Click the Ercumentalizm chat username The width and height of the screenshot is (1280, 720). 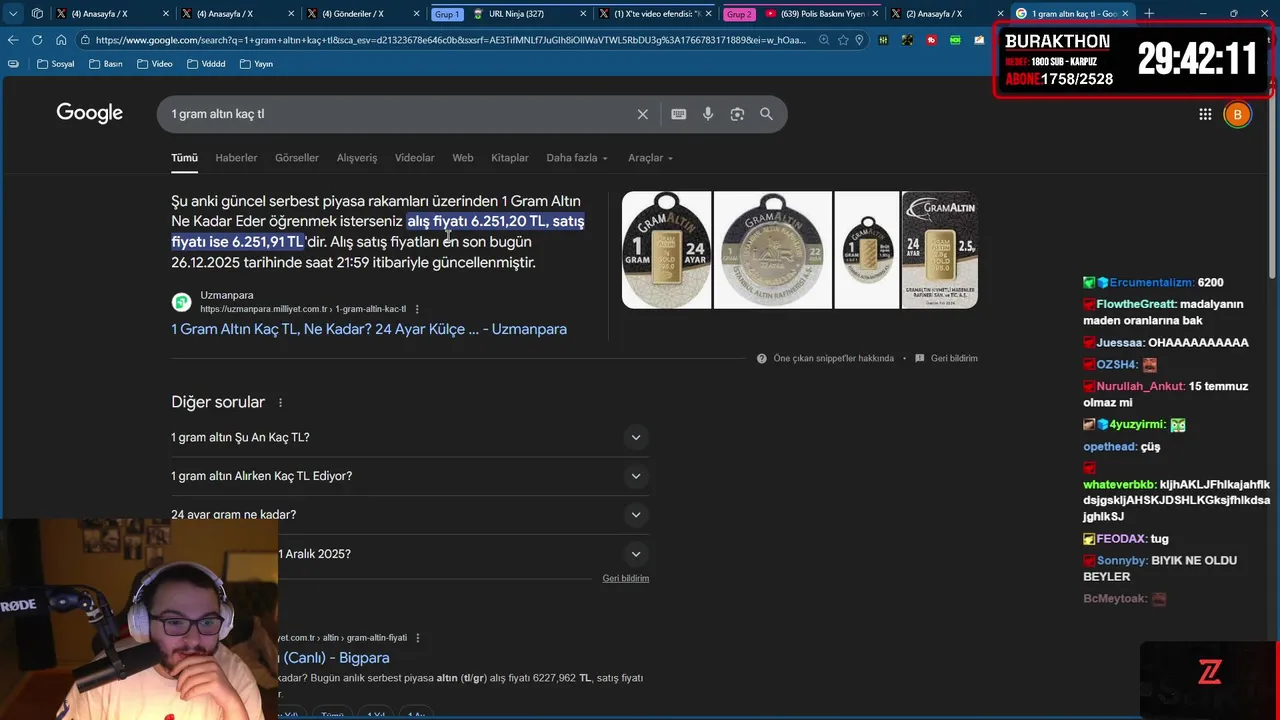[x=1152, y=283]
